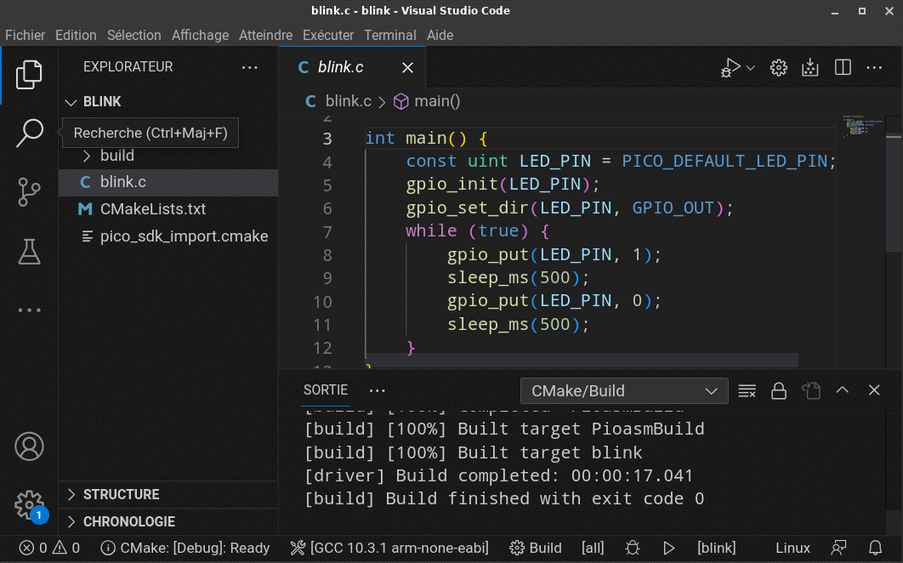Change CMake Debug build variant
The height and width of the screenshot is (563, 903).
click(184, 548)
